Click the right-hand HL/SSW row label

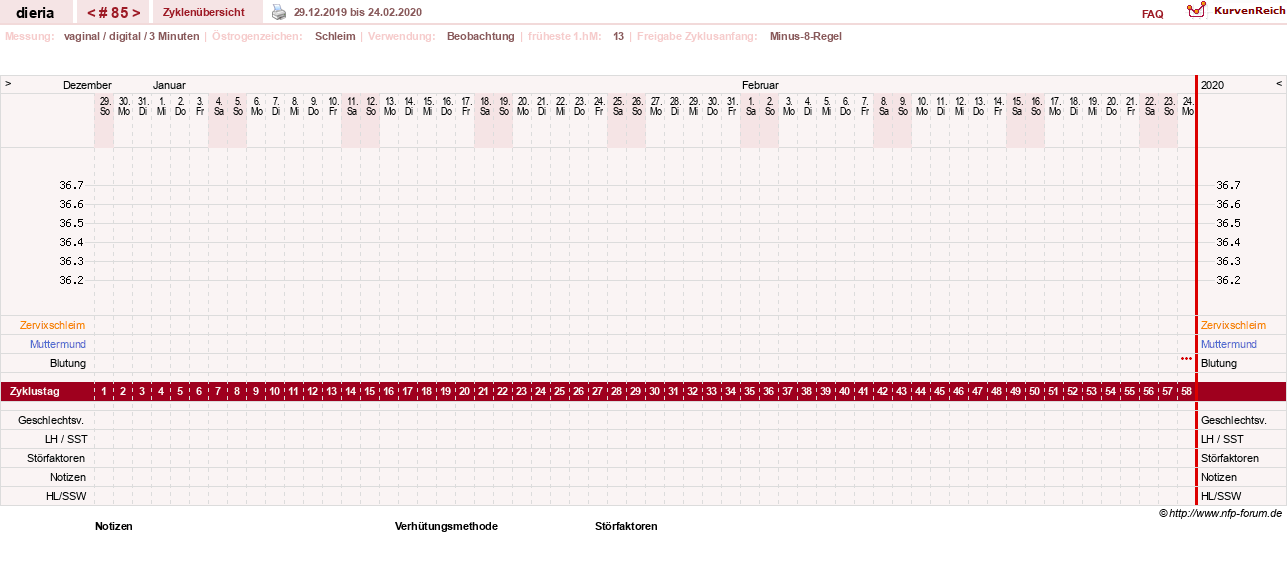1221,496
